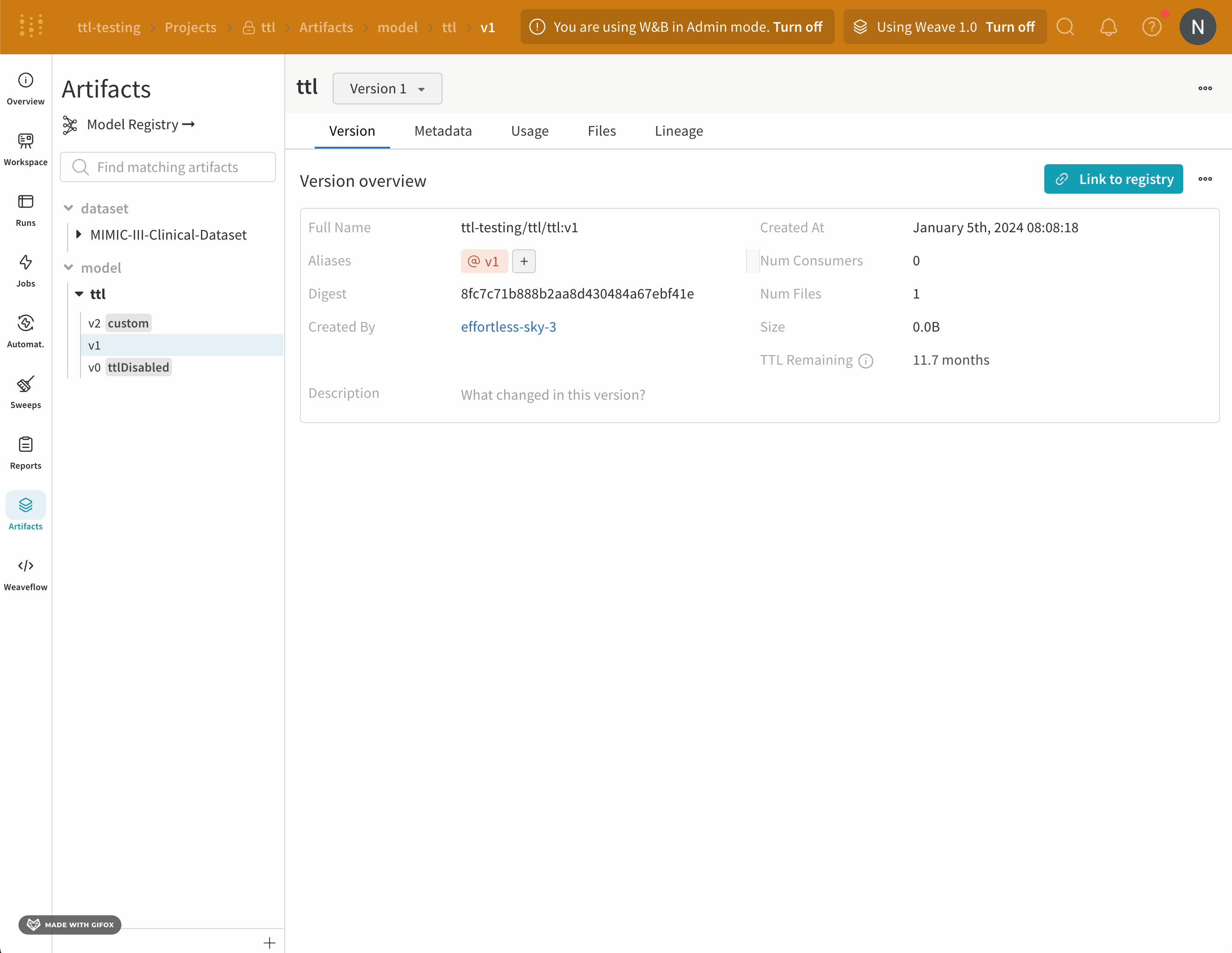Turn off Admin mode

pos(797,27)
